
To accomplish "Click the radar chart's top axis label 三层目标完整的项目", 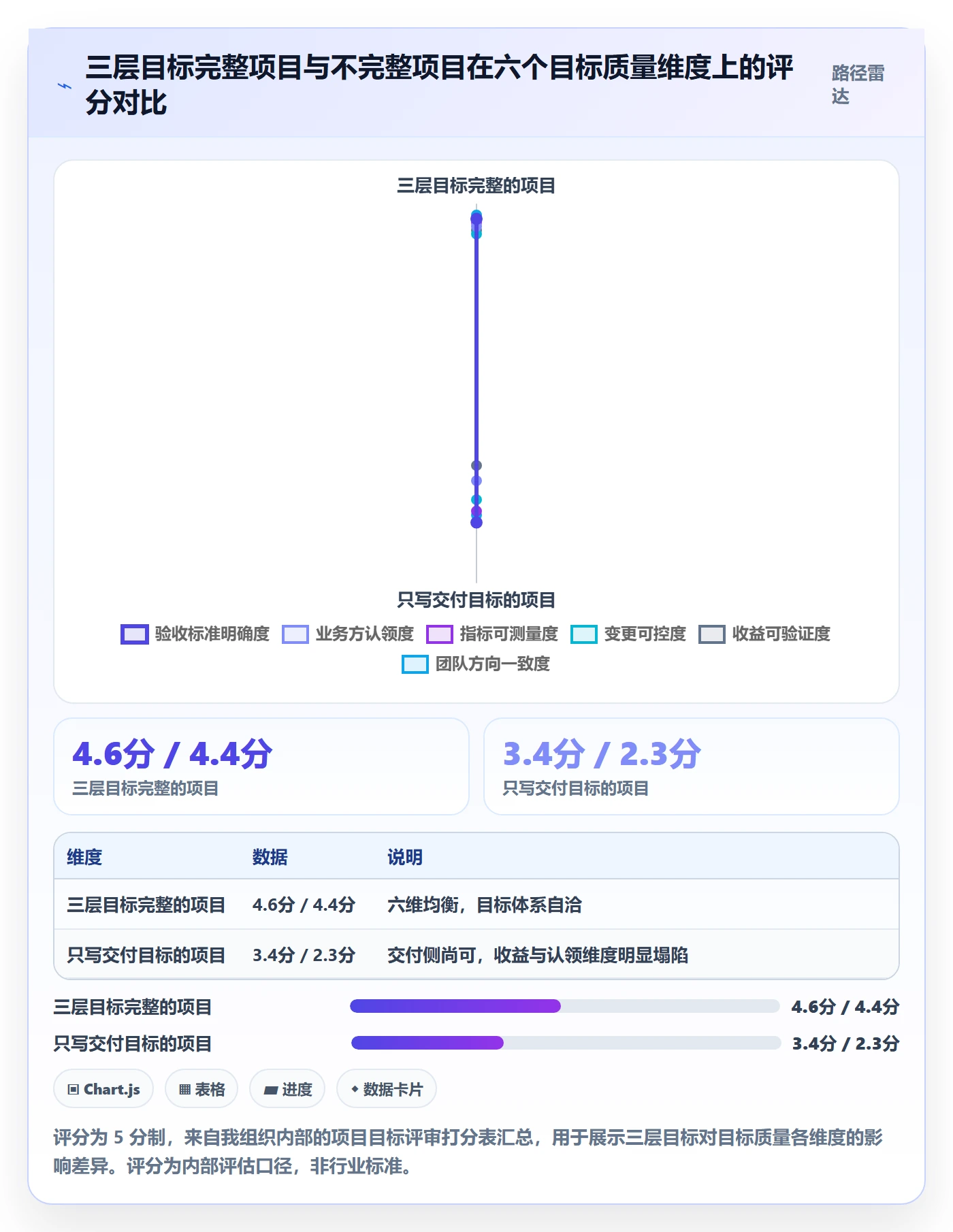I will (x=476, y=186).
